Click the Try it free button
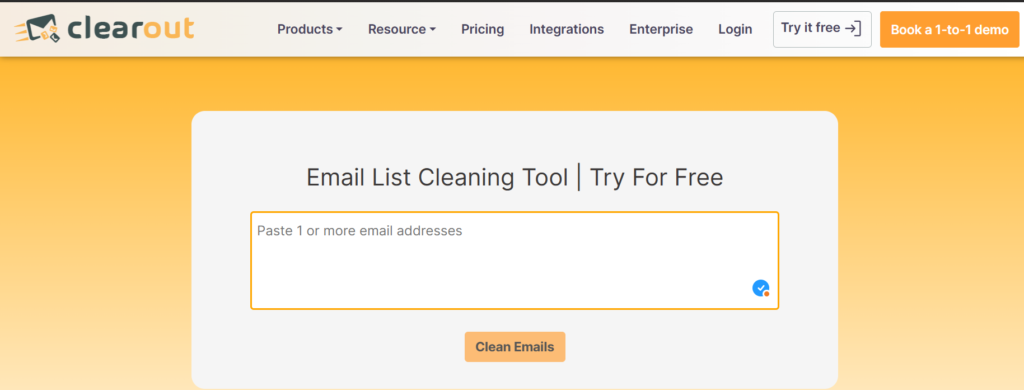Image resolution: width=1024 pixels, height=390 pixels. [822, 29]
